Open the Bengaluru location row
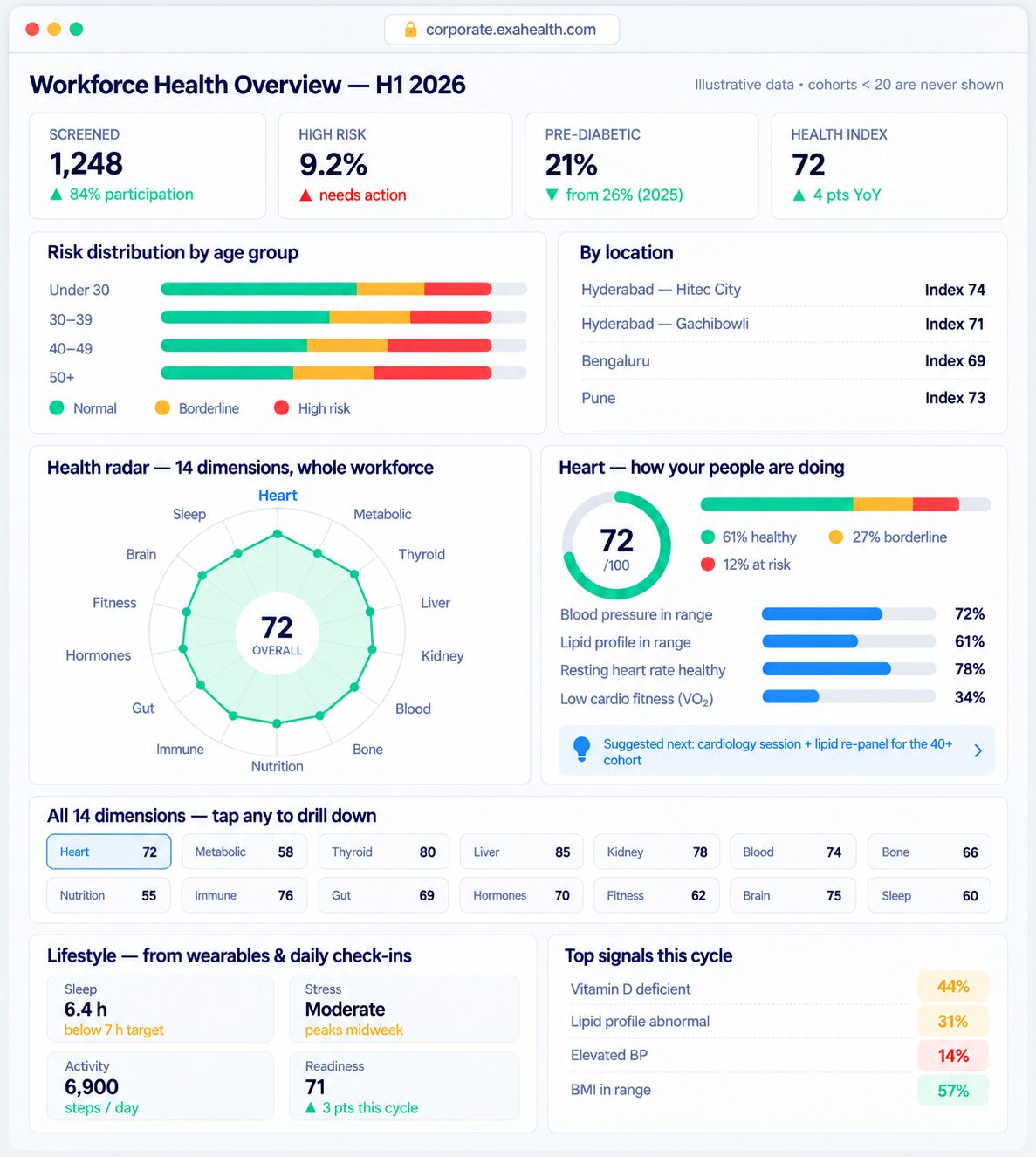Viewport: 1036px width, 1157px height. [783, 360]
